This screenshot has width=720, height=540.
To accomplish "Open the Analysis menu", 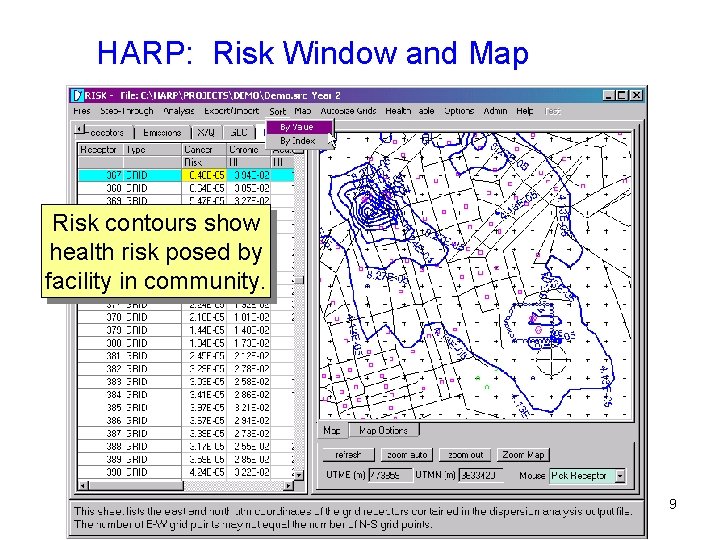I will pyautogui.click(x=179, y=111).
